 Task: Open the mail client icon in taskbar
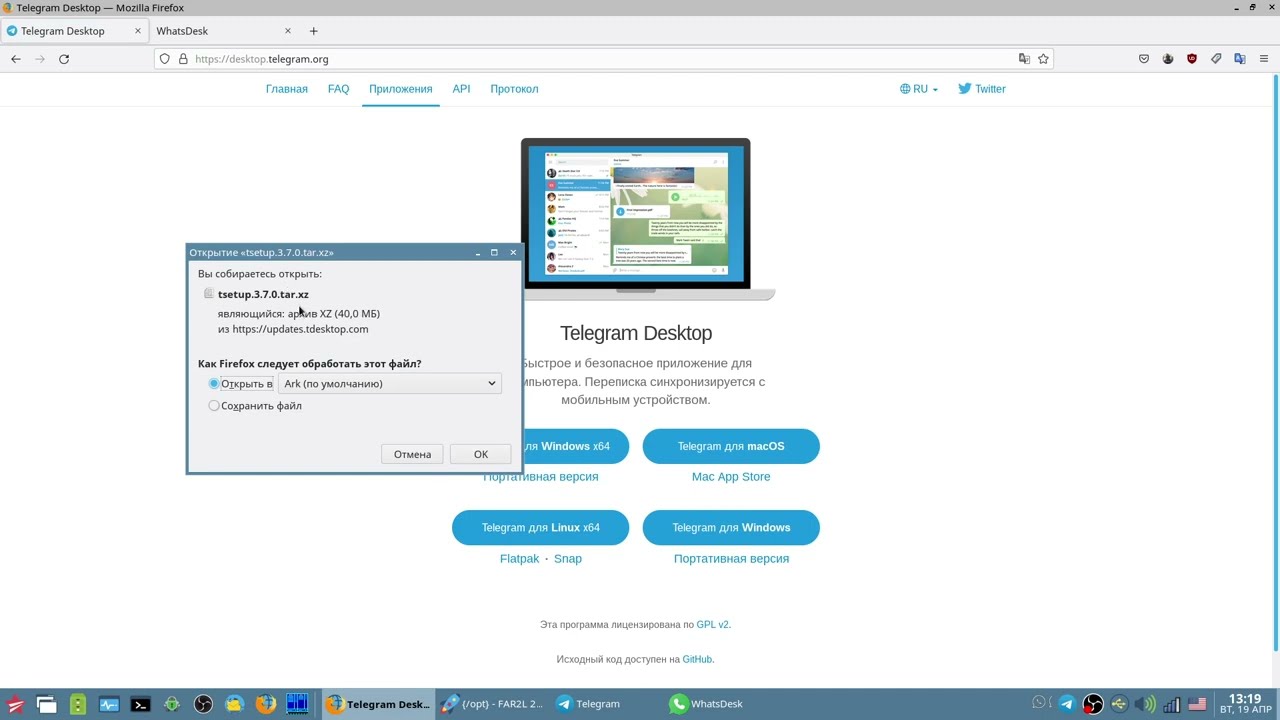pos(234,704)
